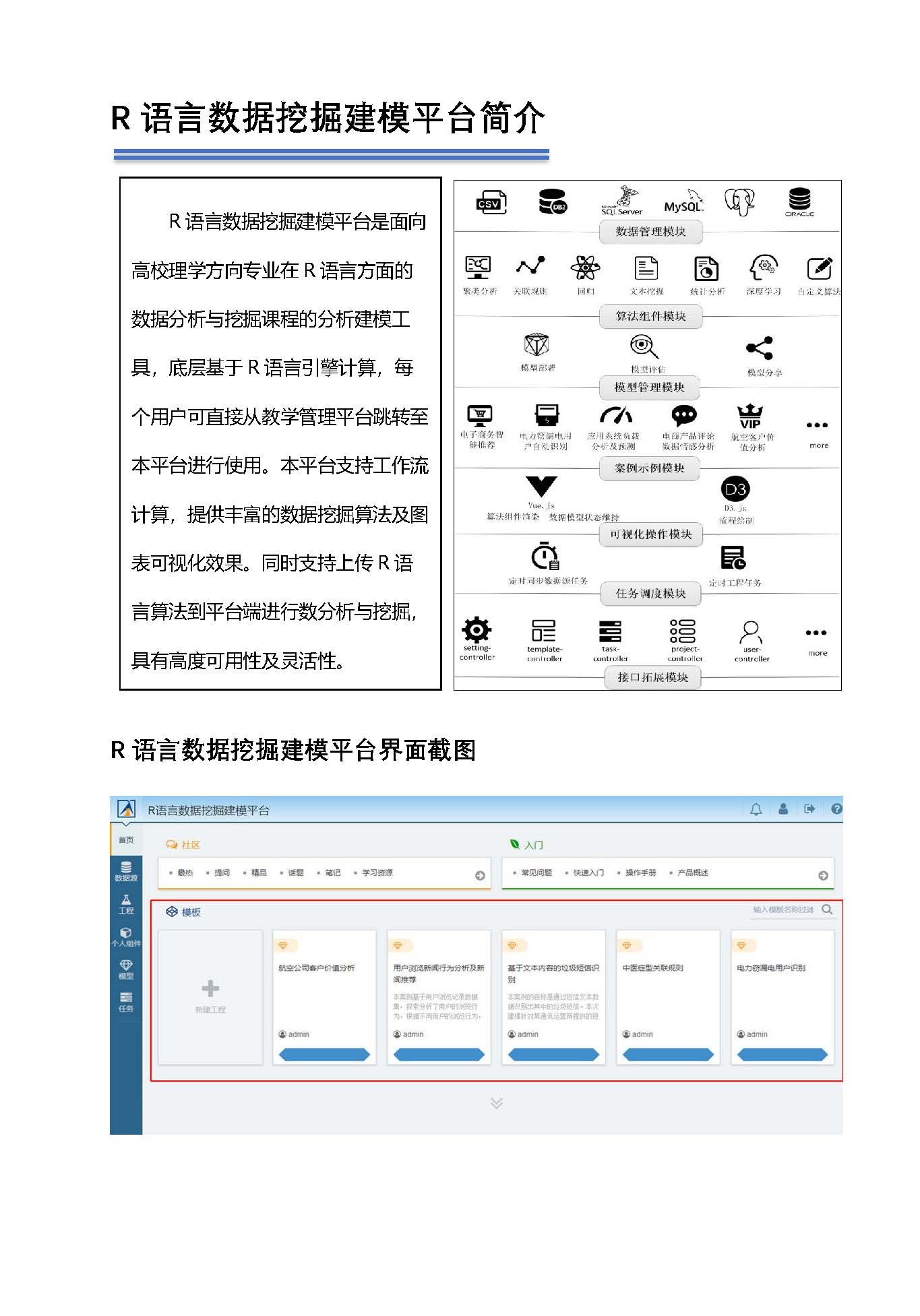Click blue button on 航空公司客户价值分析 card
The width and height of the screenshot is (920, 1316).
click(x=324, y=1055)
